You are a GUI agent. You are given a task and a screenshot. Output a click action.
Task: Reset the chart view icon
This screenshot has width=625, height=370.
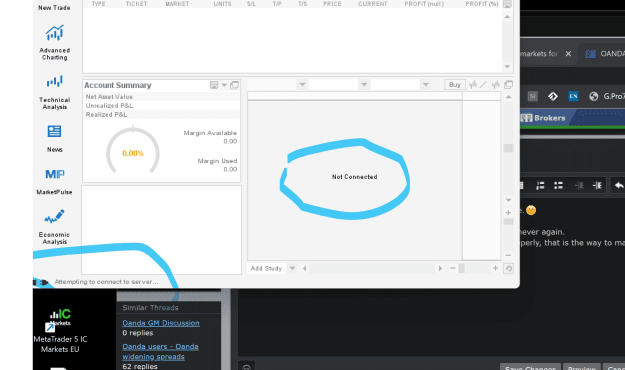pos(509,269)
